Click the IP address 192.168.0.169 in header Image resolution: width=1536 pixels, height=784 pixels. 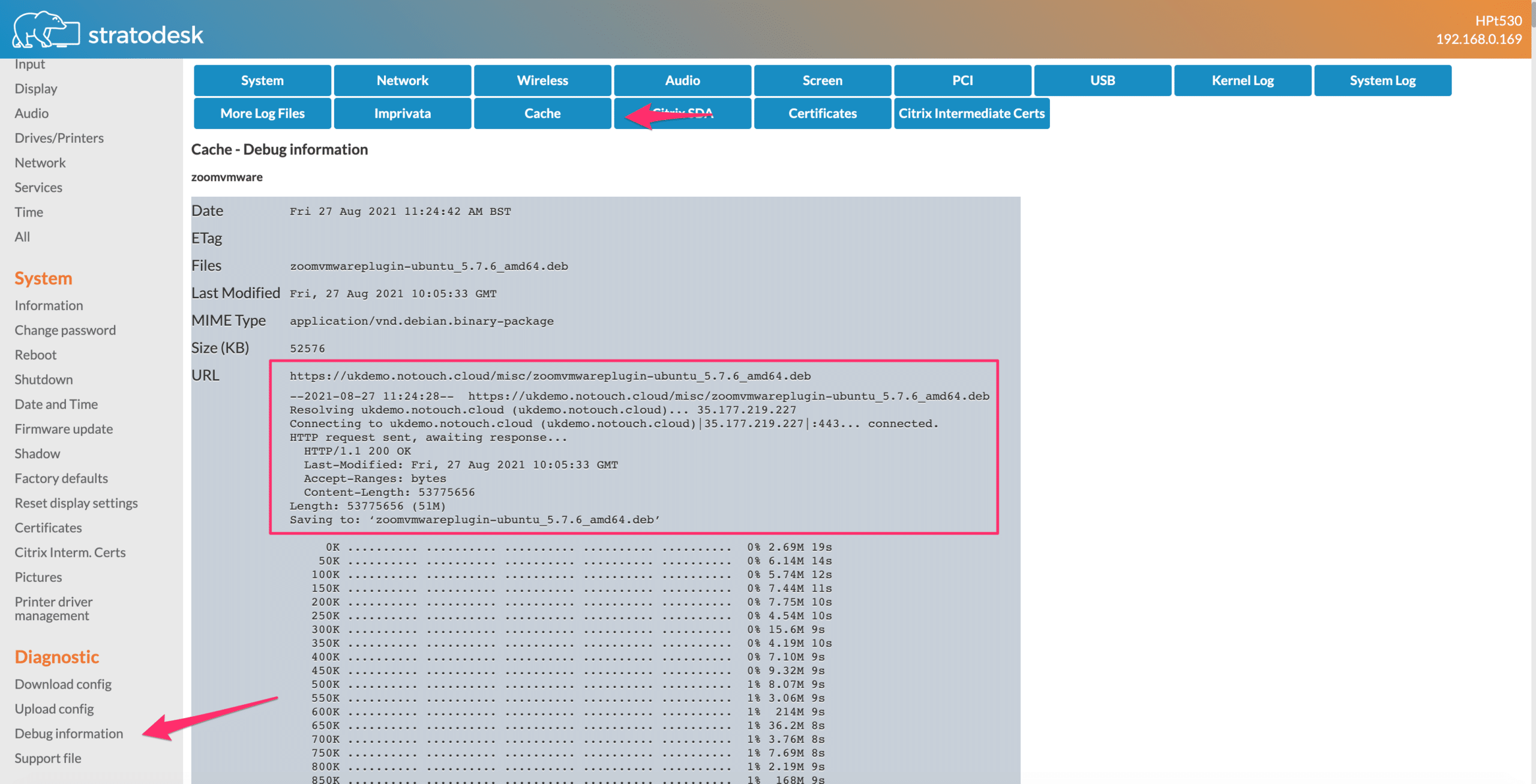click(1478, 39)
